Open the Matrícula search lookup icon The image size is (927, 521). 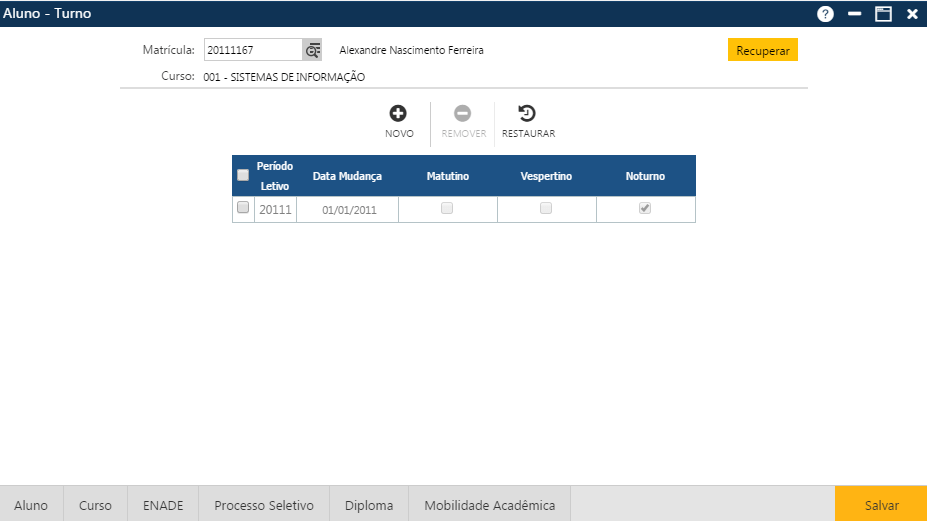pos(313,50)
